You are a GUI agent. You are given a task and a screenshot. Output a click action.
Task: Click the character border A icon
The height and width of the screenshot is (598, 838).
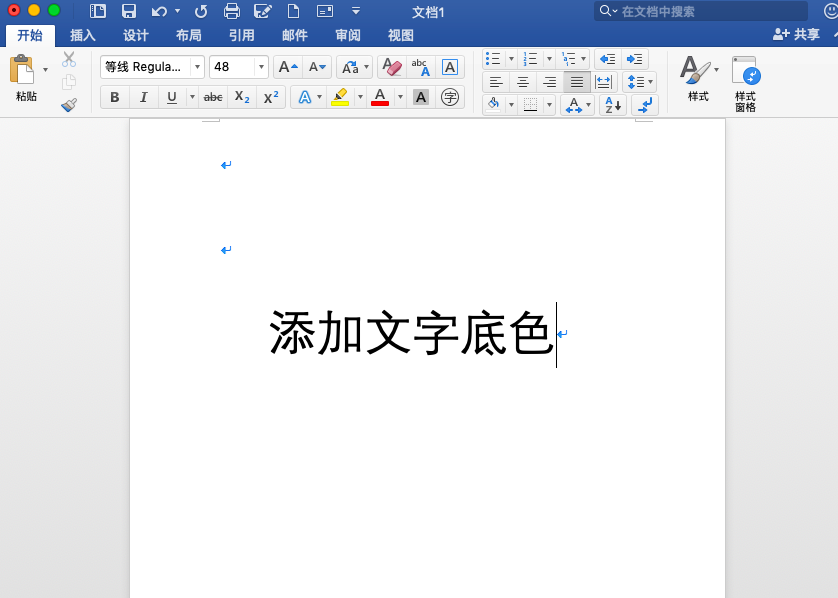coord(449,67)
